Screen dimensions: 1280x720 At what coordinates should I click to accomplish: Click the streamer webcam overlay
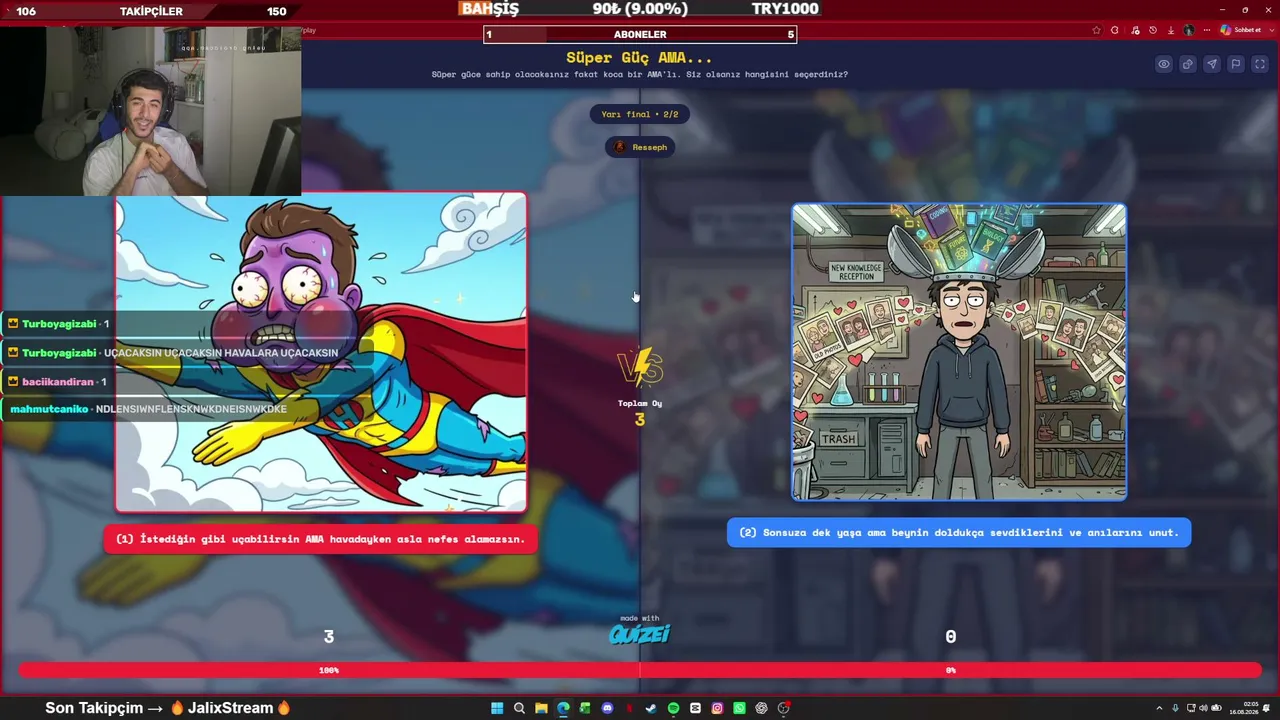coord(150,111)
